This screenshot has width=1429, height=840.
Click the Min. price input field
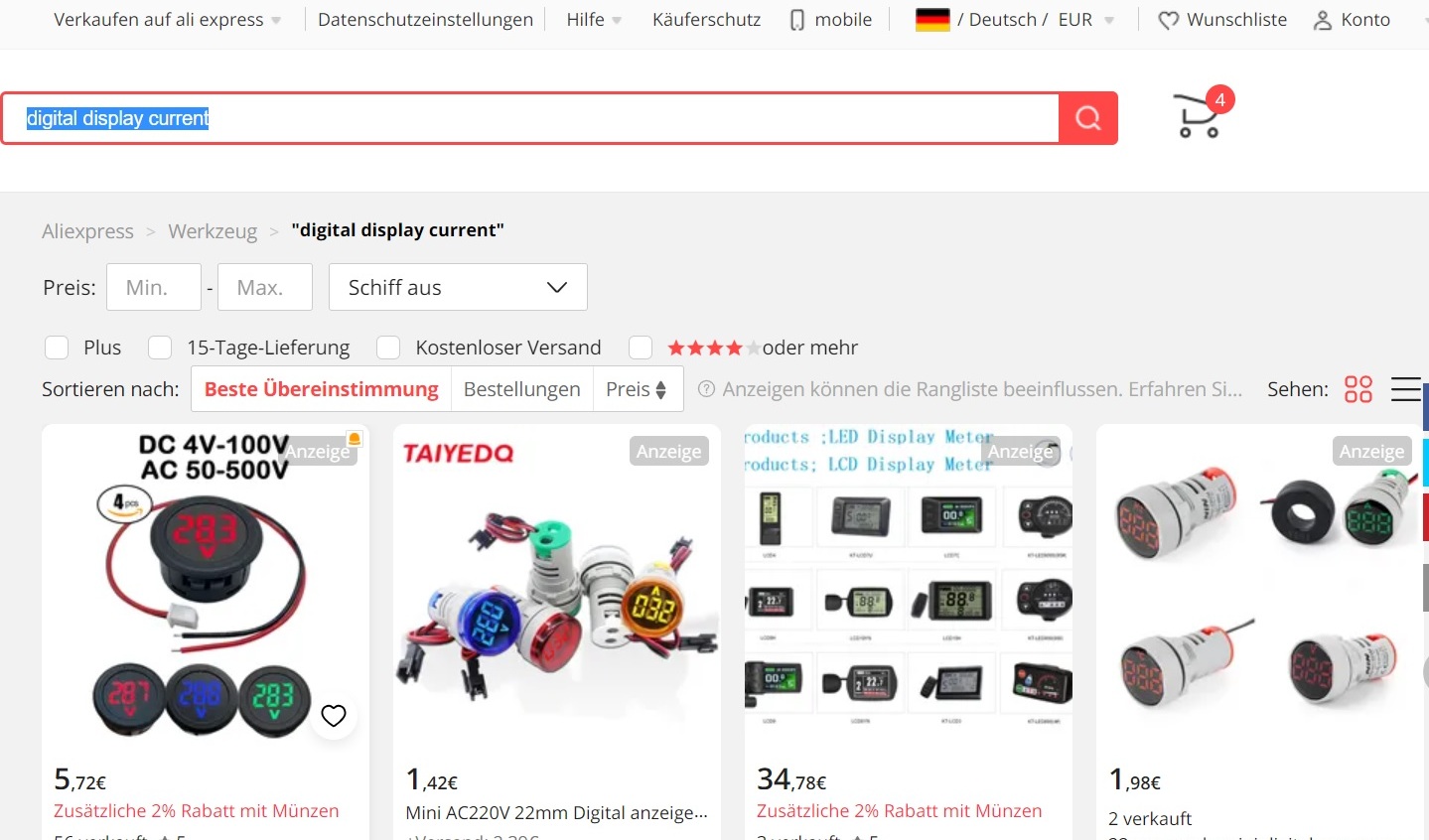tap(154, 287)
